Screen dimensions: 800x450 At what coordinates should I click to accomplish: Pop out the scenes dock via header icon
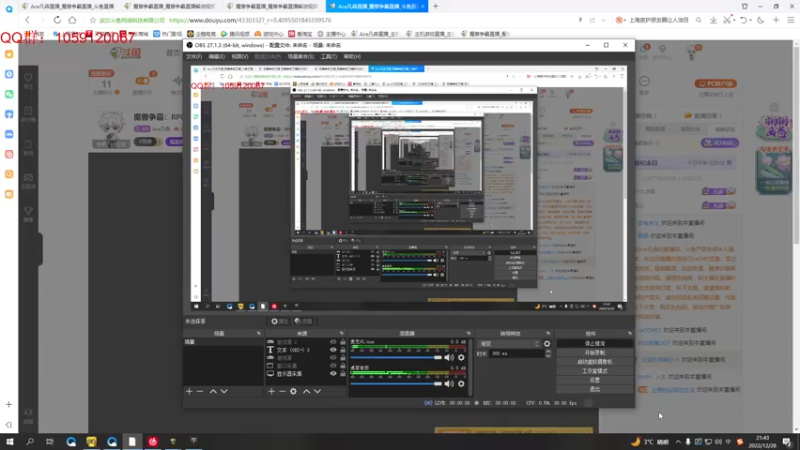pyautogui.click(x=258, y=333)
